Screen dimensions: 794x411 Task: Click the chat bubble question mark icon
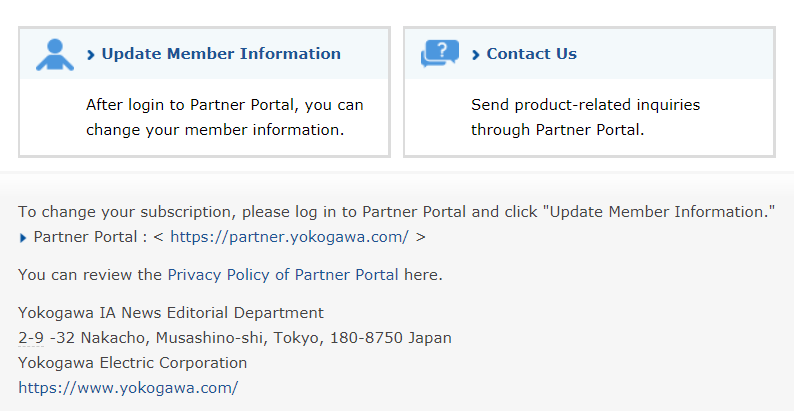(x=440, y=53)
